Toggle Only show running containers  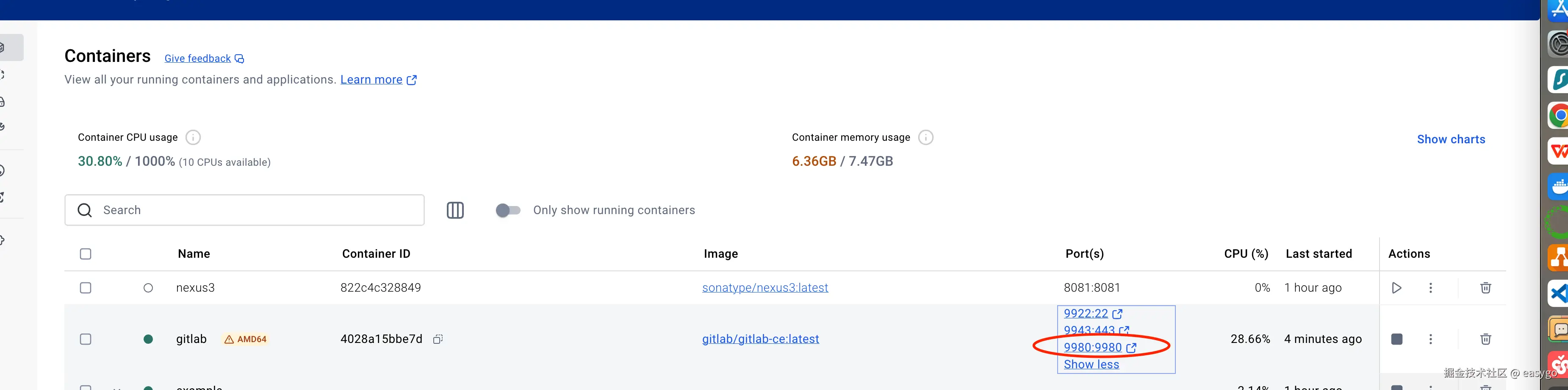tap(508, 210)
